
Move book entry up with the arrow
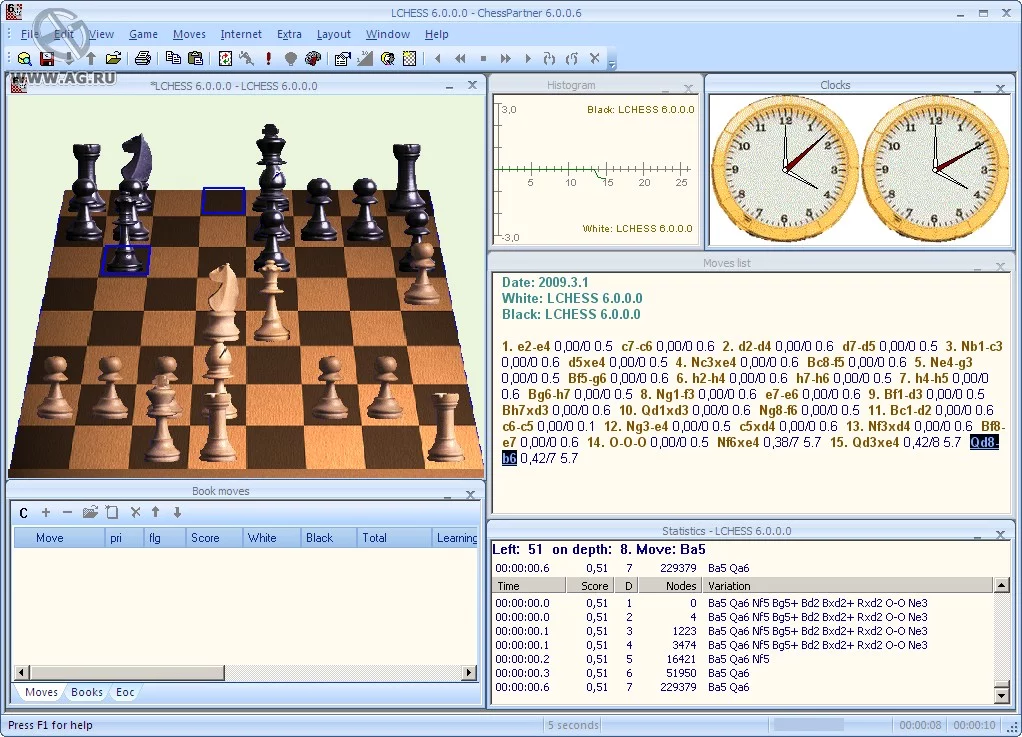tap(155, 513)
